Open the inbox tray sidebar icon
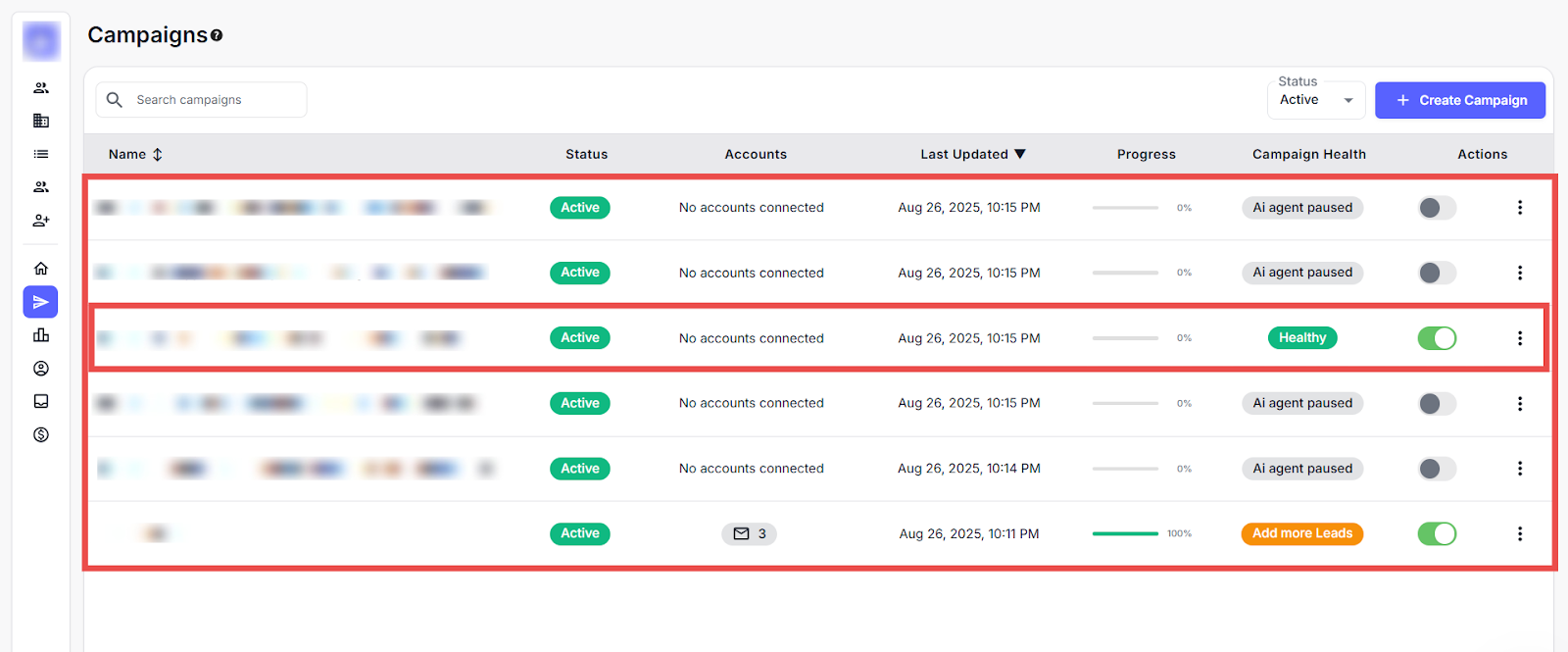This screenshot has height=652, width=1568. pos(41,401)
